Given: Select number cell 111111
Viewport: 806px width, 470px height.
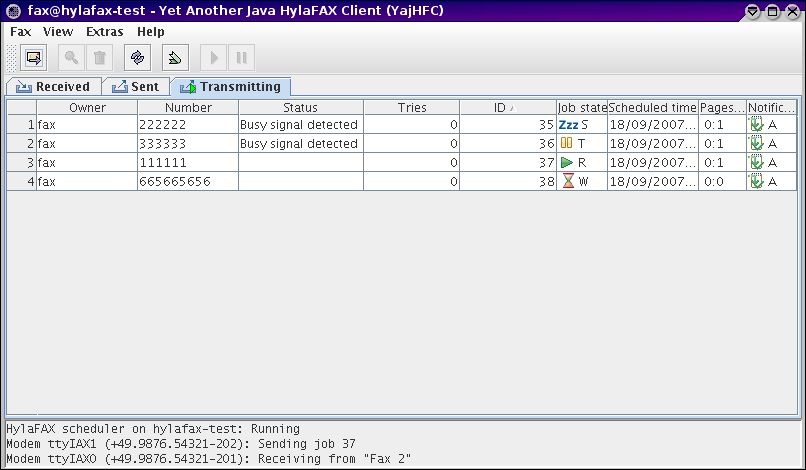Looking at the screenshot, I should point(188,162).
